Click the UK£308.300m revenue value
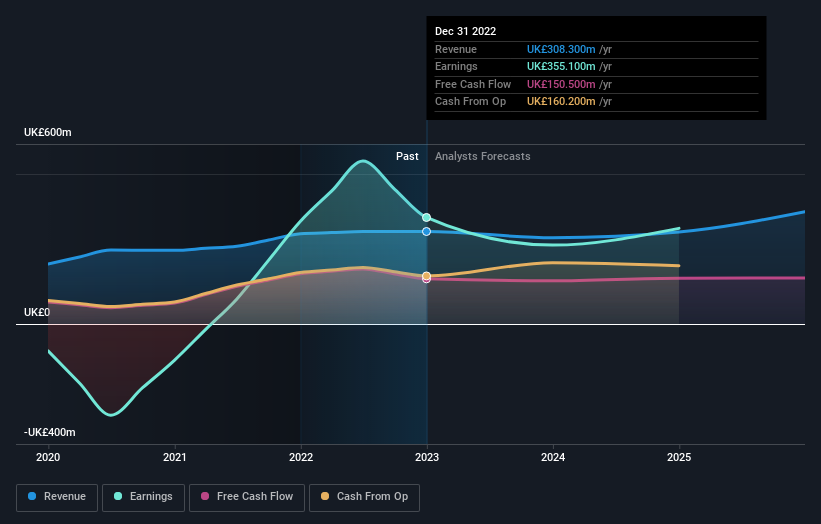821x524 pixels. pyautogui.click(x=561, y=49)
